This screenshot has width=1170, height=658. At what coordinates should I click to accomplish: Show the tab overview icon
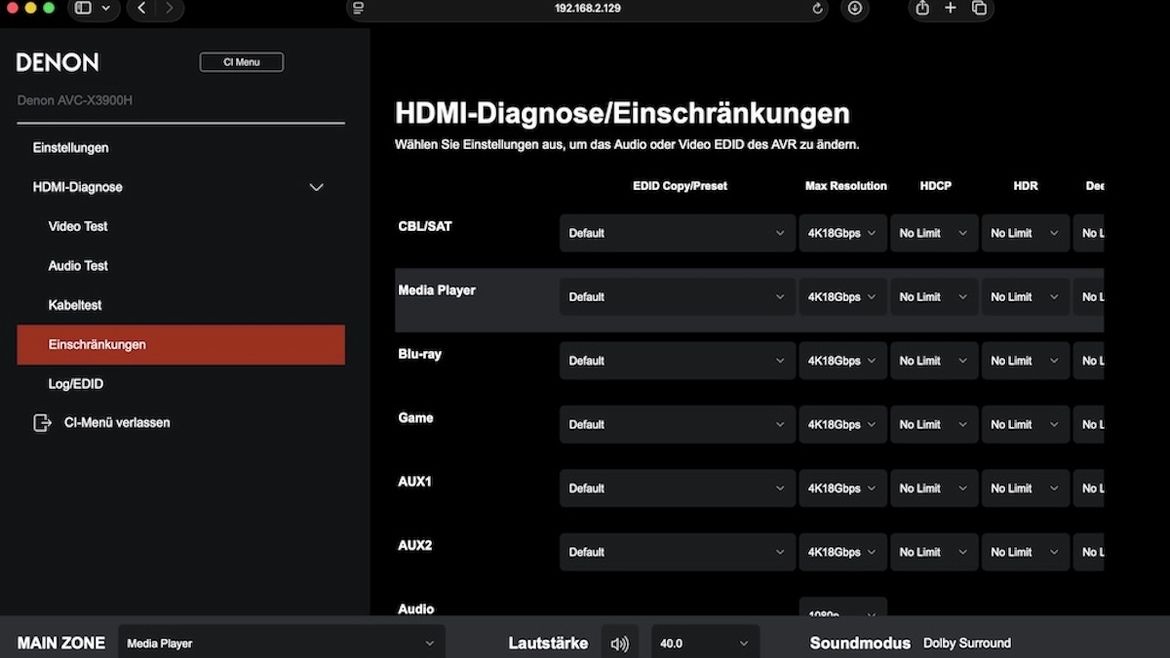point(979,8)
